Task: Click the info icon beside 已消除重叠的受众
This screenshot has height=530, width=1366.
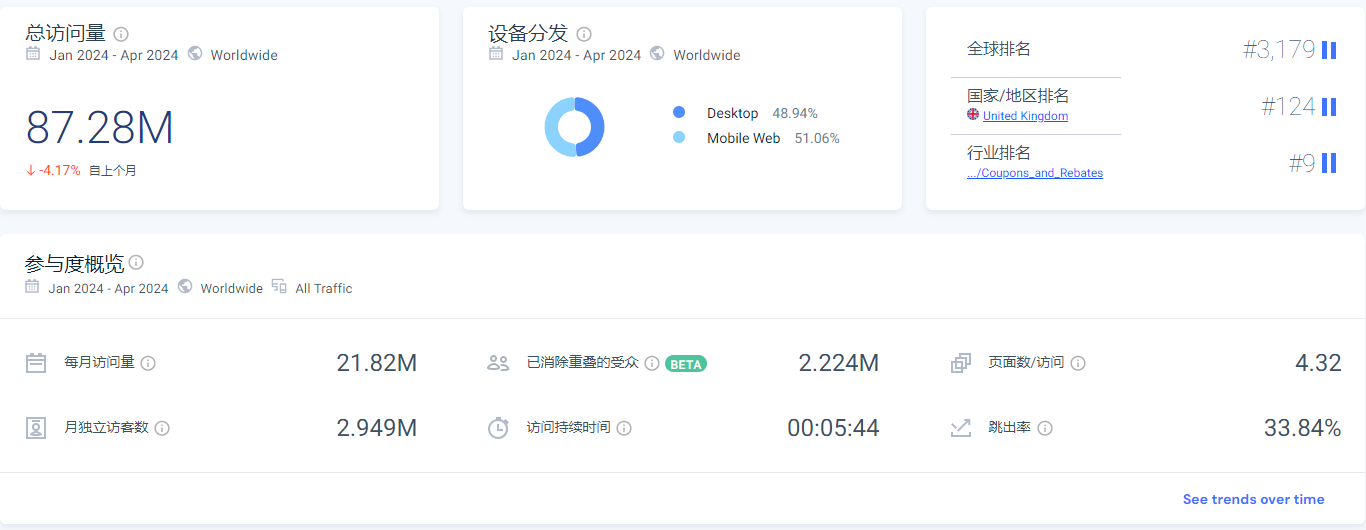Action: coord(652,363)
